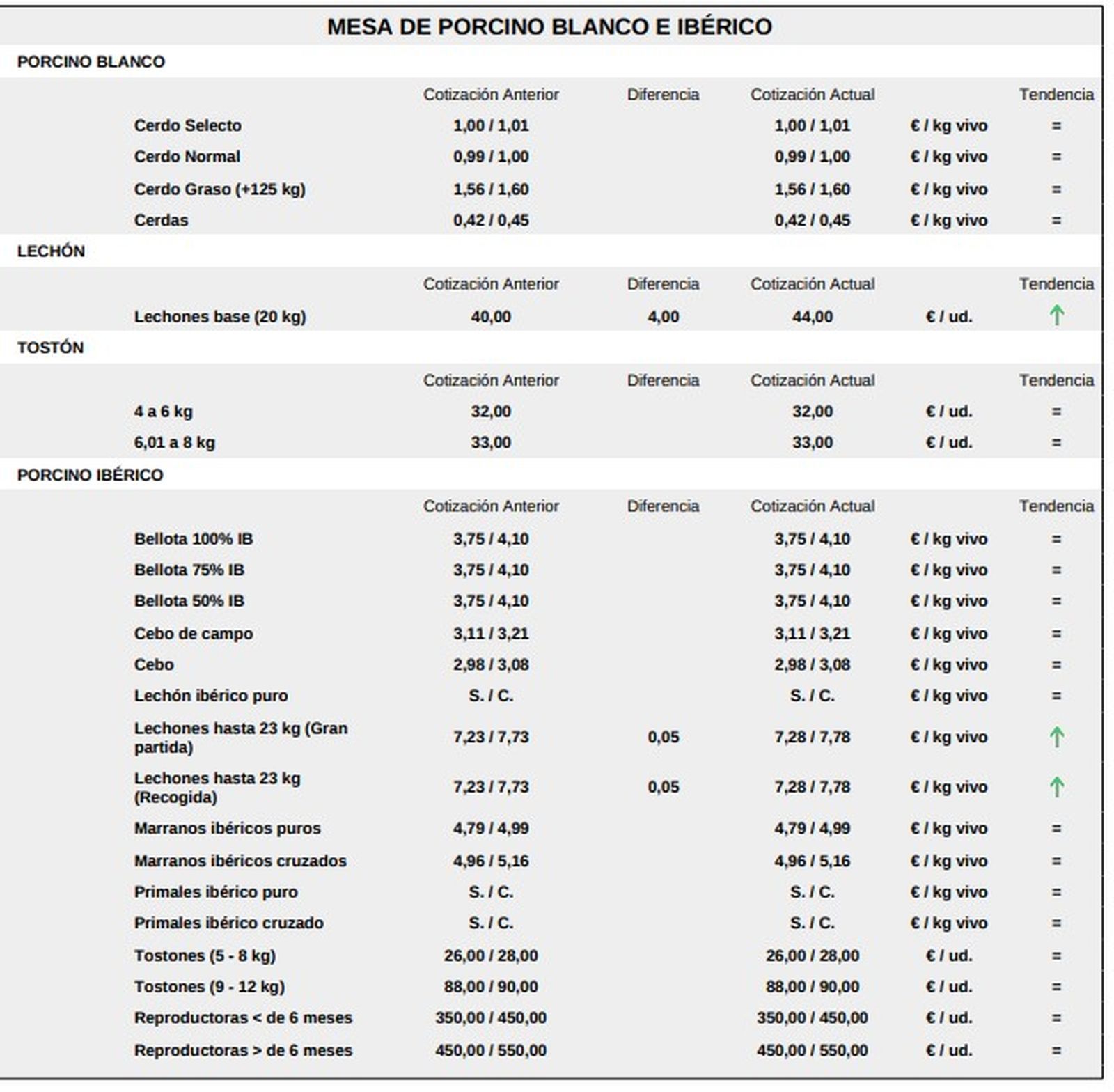Click the equals trend symbol for Bellota 100% IB

coord(1056,539)
